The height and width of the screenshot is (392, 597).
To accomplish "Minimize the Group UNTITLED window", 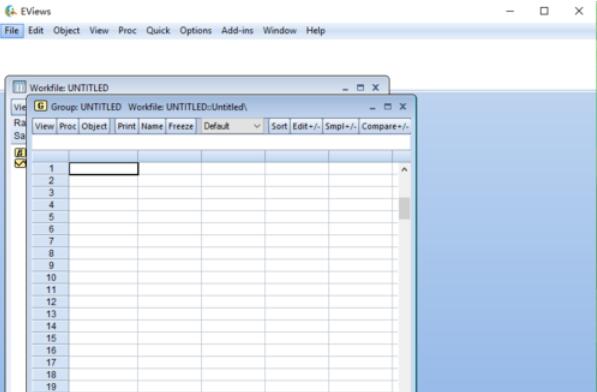I will (372, 107).
